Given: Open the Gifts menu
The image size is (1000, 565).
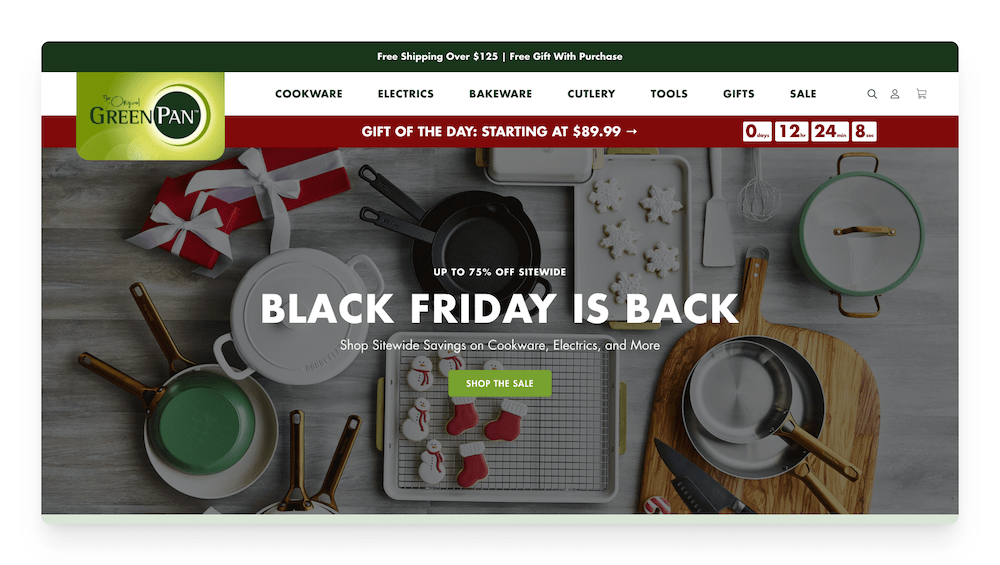Looking at the screenshot, I should pos(739,94).
